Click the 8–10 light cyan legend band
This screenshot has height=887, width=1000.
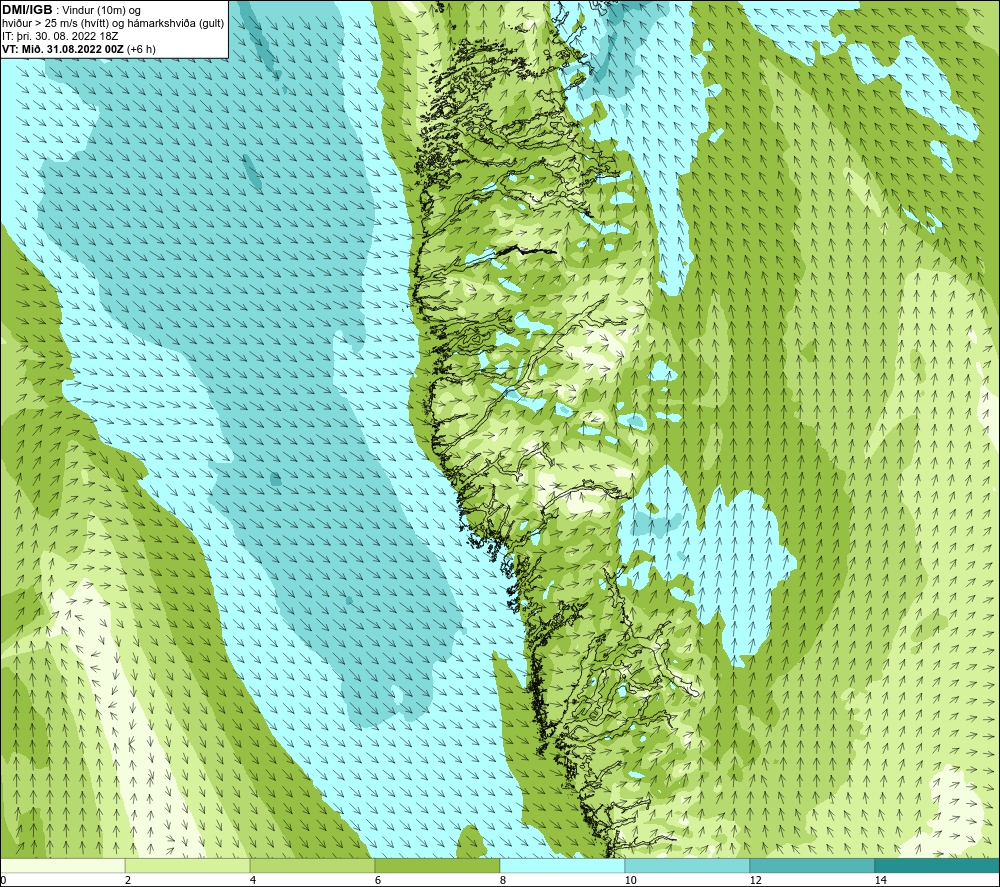pyautogui.click(x=562, y=865)
